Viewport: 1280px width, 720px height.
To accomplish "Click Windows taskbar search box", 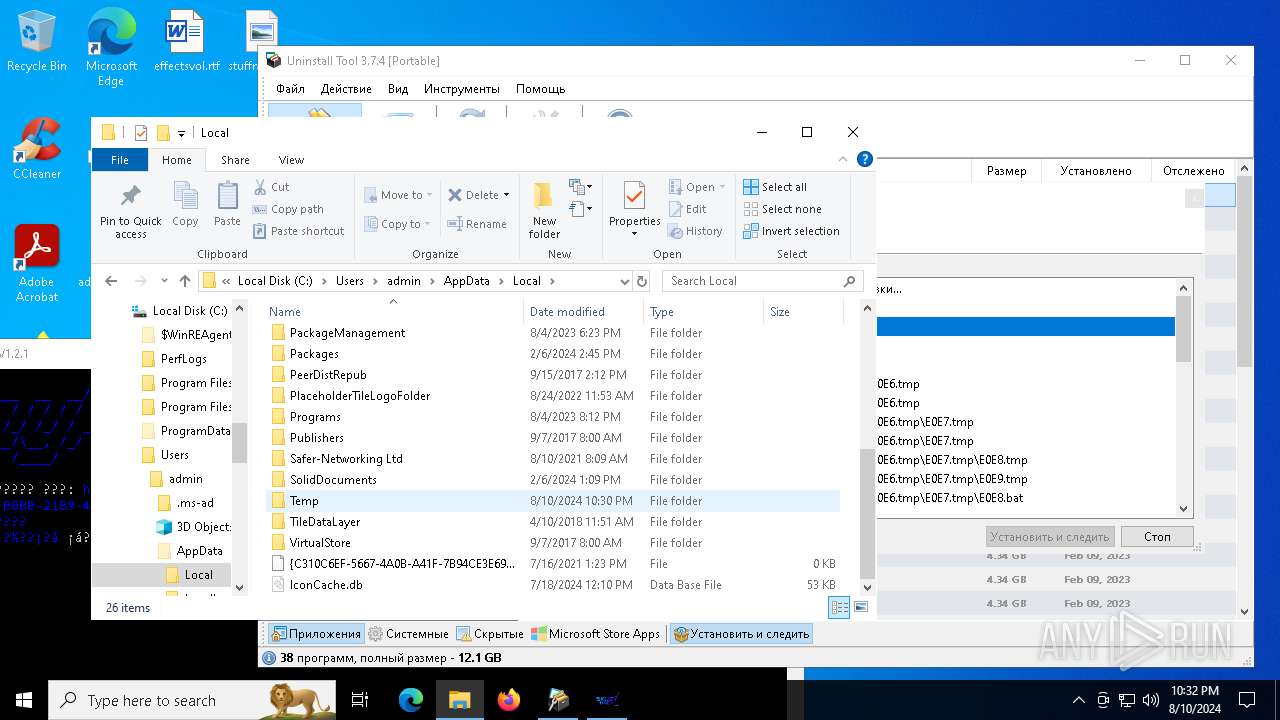I will coord(192,700).
